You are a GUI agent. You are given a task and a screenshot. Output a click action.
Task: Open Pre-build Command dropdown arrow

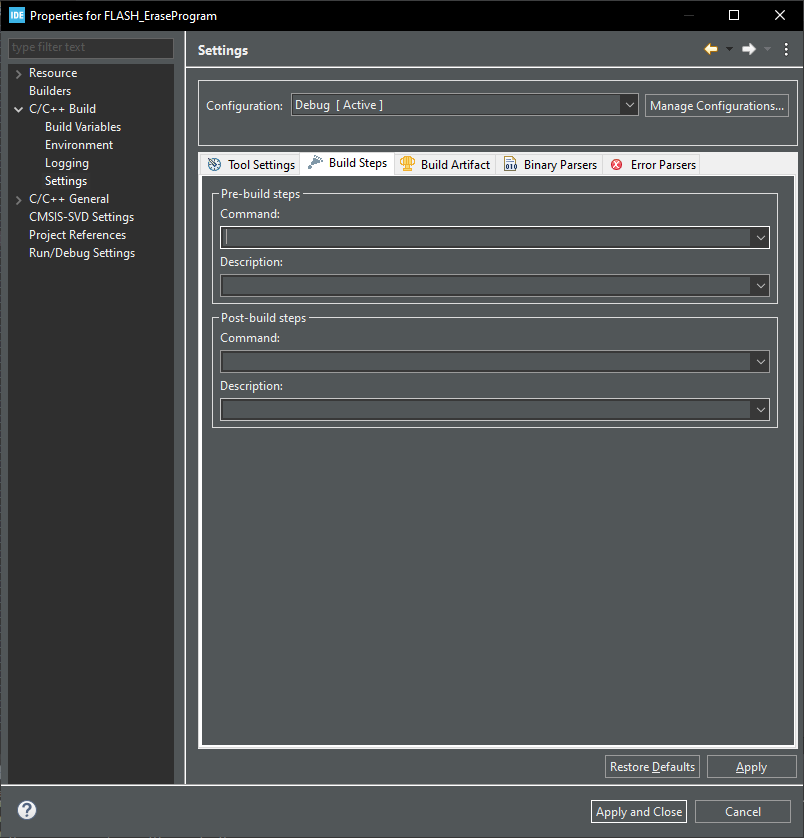[x=760, y=238]
